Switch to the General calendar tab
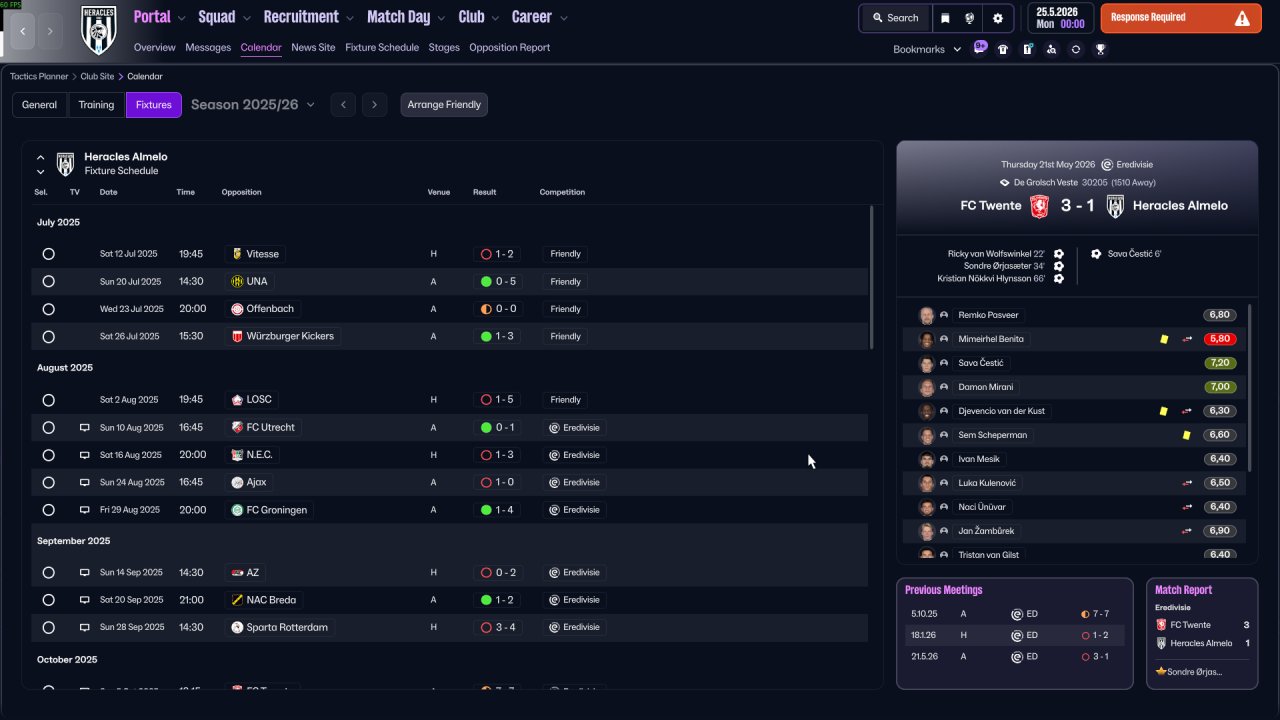The width and height of the screenshot is (1280, 720). pyautogui.click(x=40, y=105)
